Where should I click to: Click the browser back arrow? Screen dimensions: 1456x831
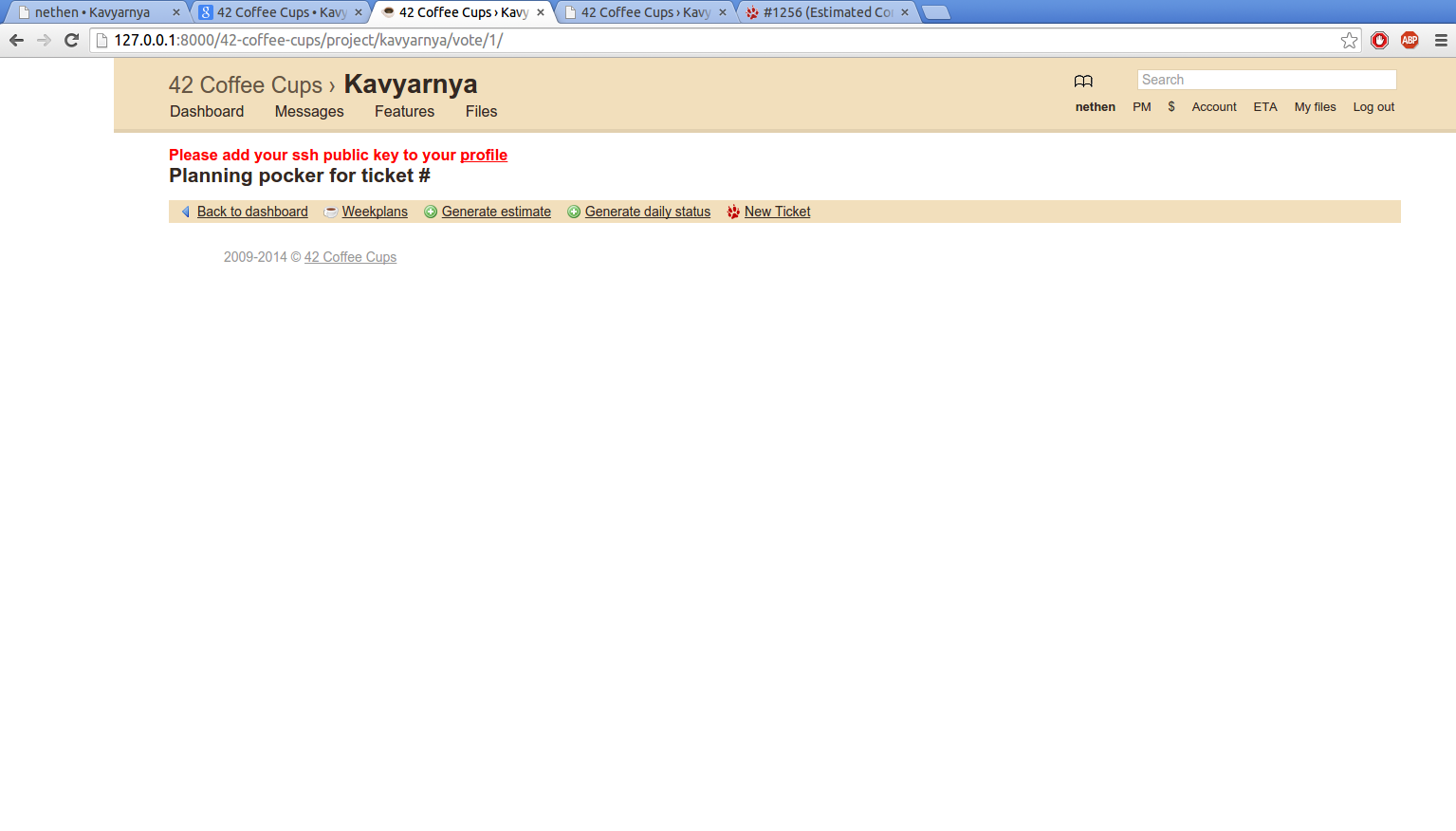click(x=16, y=40)
